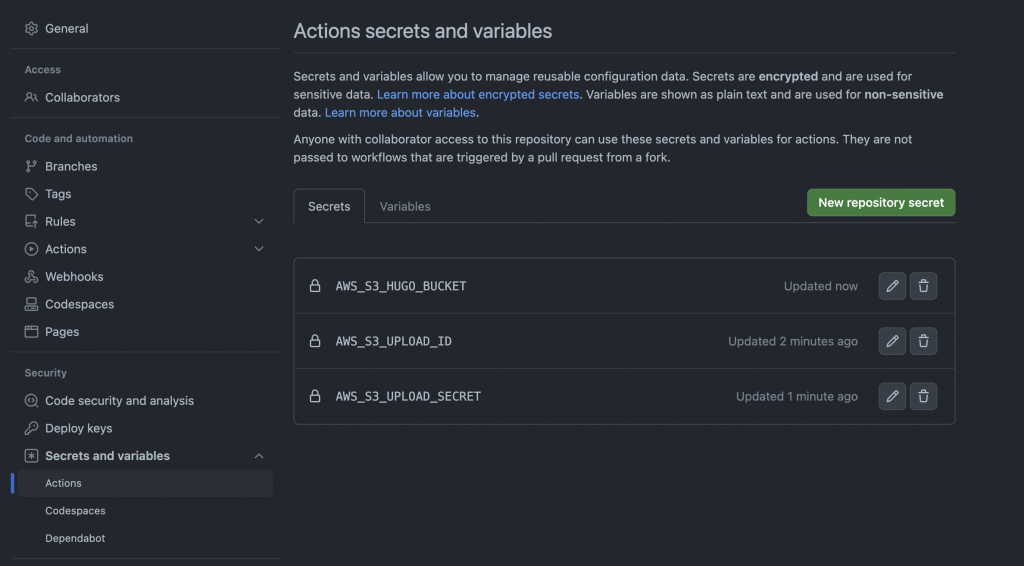The height and width of the screenshot is (566, 1024).
Task: Remove AWS_S3_UPLOAD_ID with trash icon
Action: click(x=923, y=341)
